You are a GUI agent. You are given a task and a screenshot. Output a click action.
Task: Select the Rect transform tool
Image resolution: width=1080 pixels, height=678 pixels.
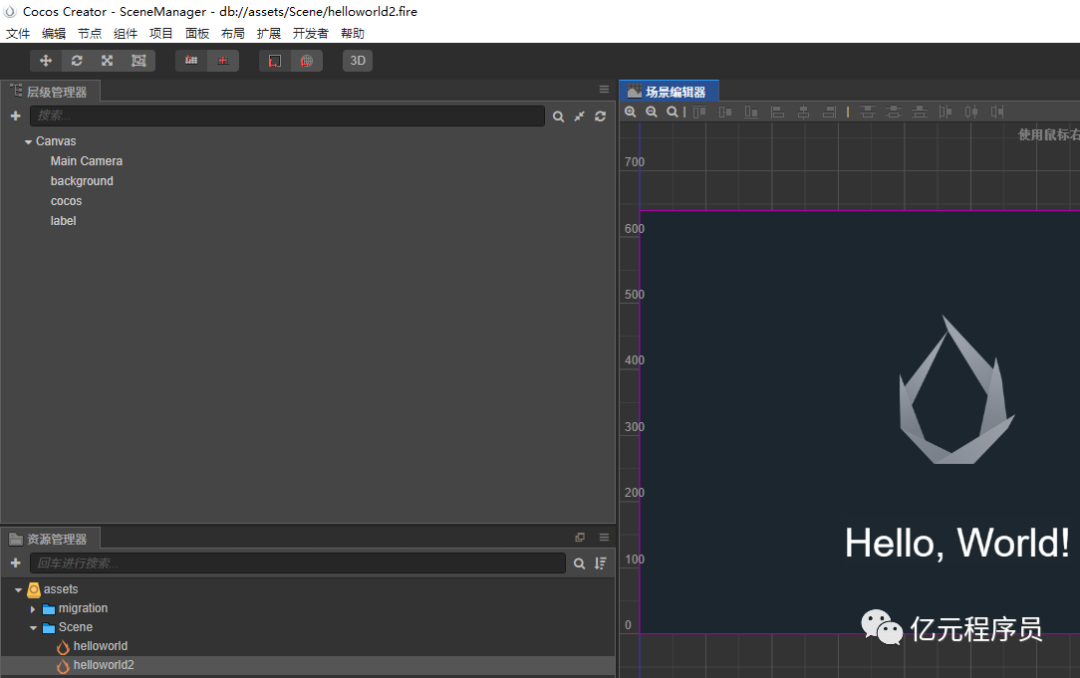click(x=138, y=61)
